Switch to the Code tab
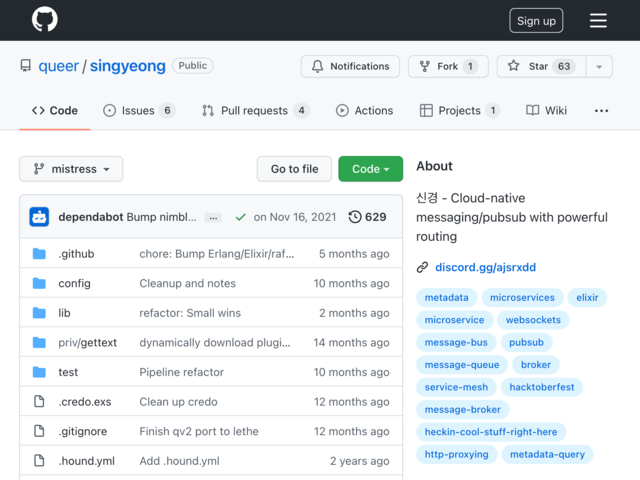Viewport: 640px width, 480px height. coord(55,111)
